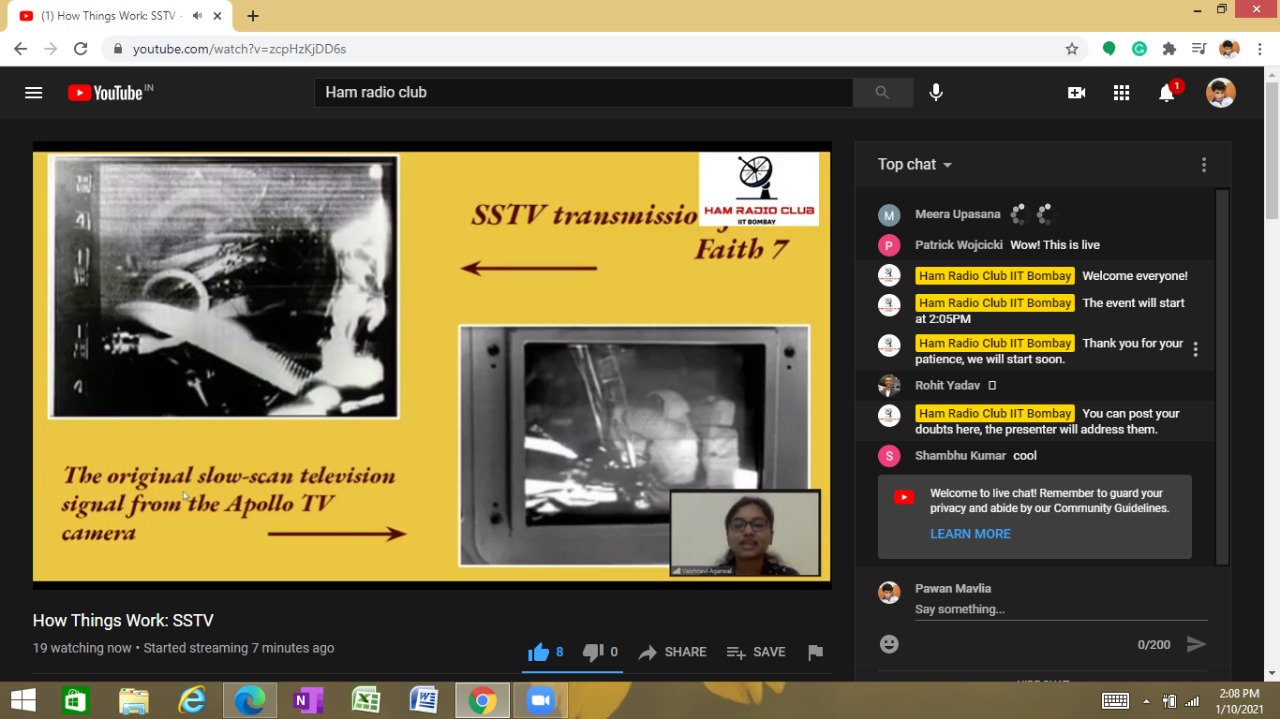Open Word from taskbar
1280x719 pixels.
tap(424, 700)
